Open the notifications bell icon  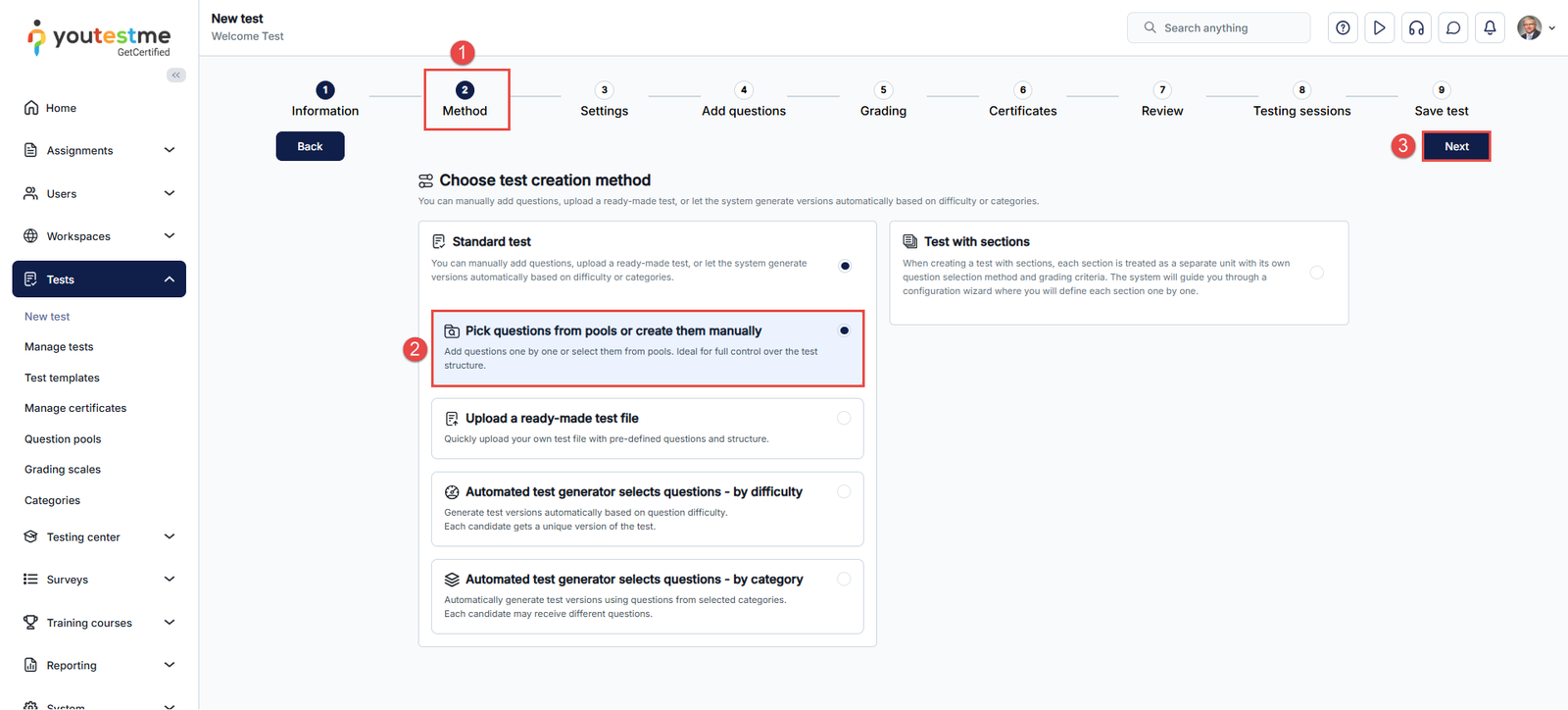point(1490,28)
